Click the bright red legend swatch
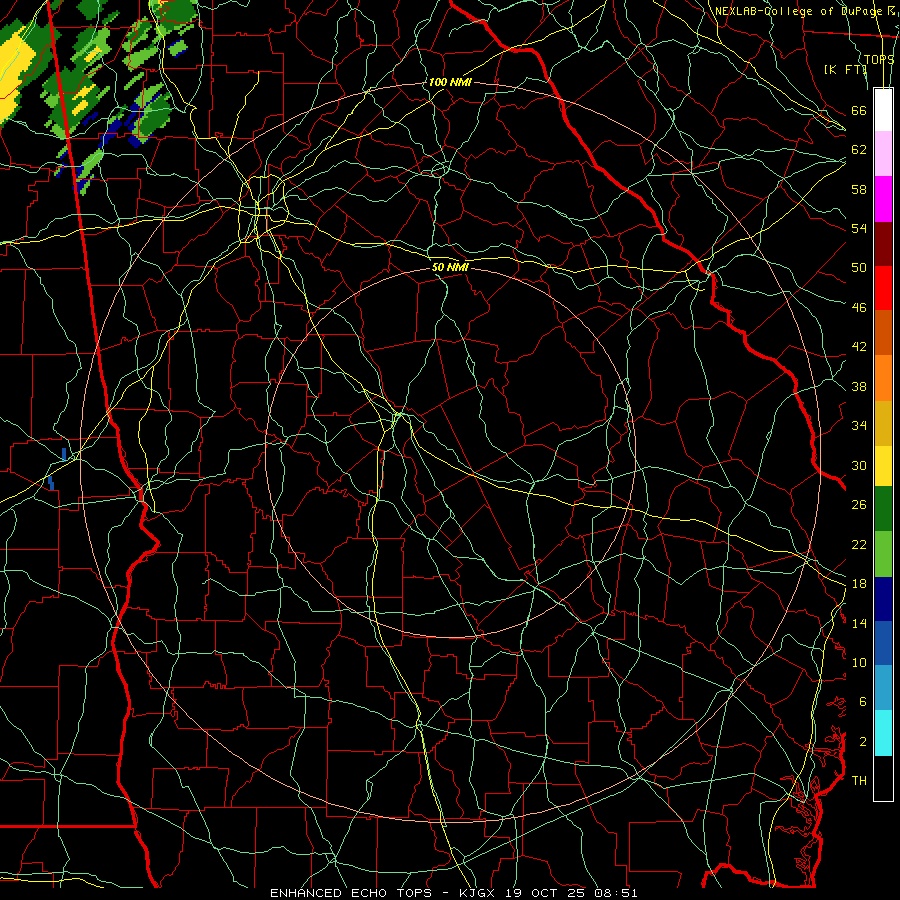 point(883,288)
